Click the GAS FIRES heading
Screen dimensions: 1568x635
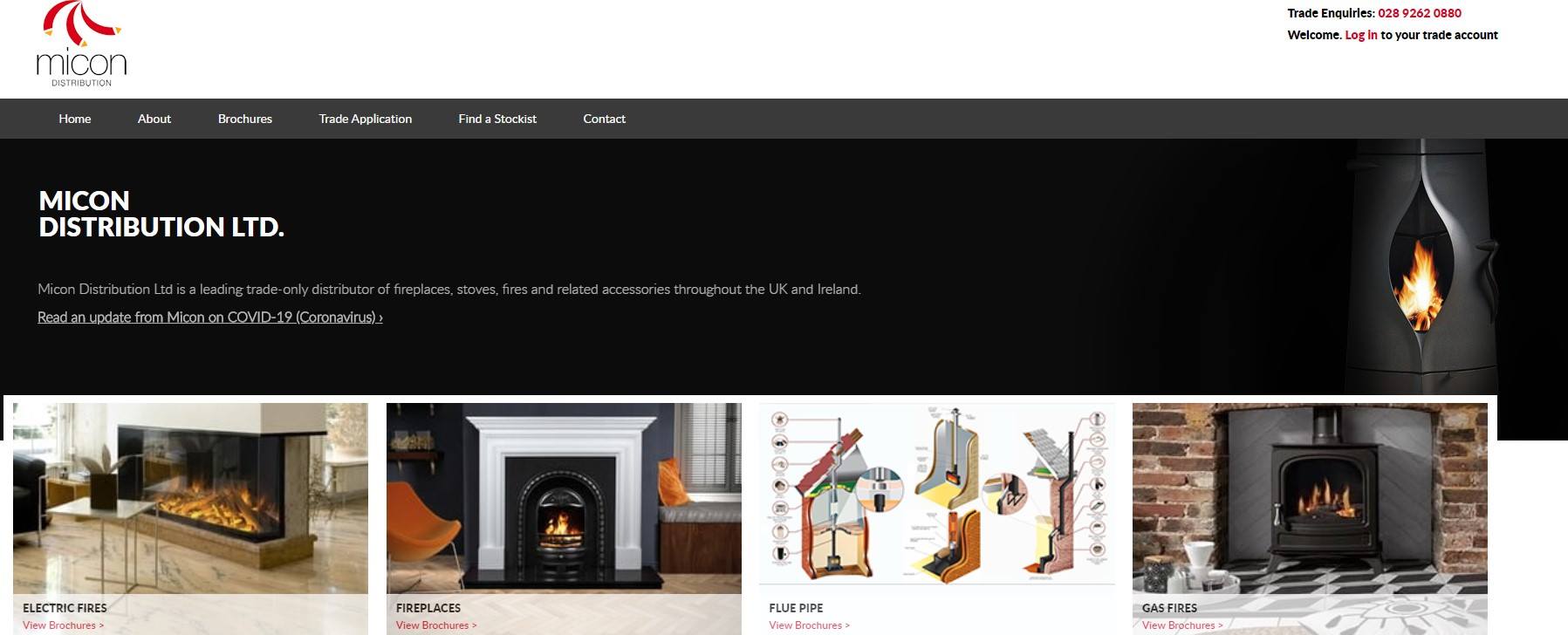(x=1169, y=608)
